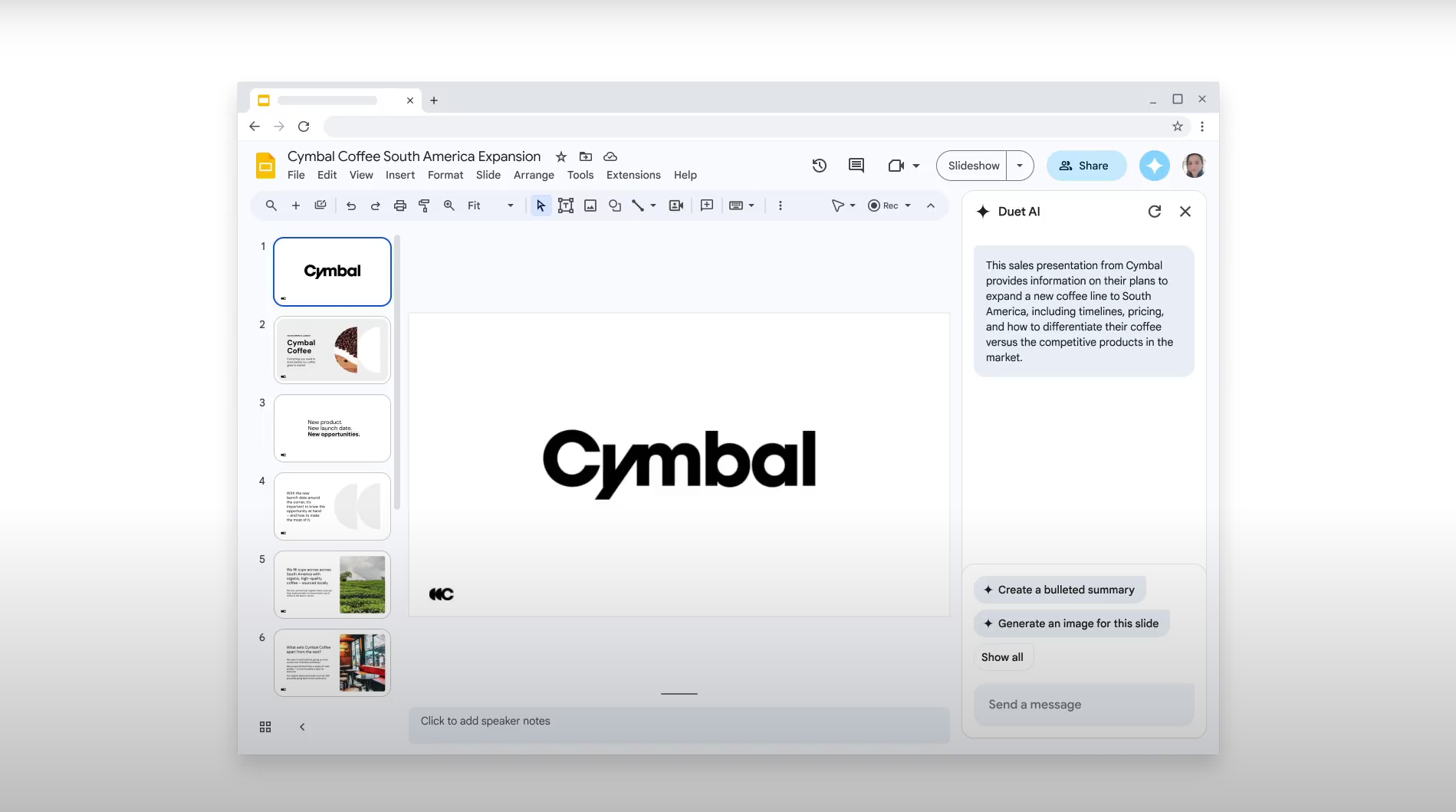Screen dimensions: 1456x812
Task: Click 'Create a bulleted summary' suggestion
Action: (x=1060, y=590)
